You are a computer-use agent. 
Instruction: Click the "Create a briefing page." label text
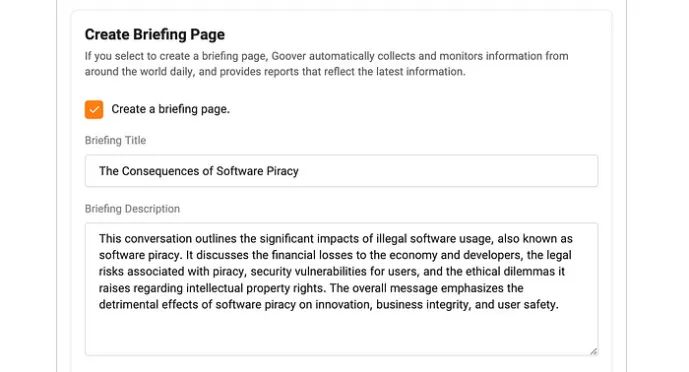[170, 109]
